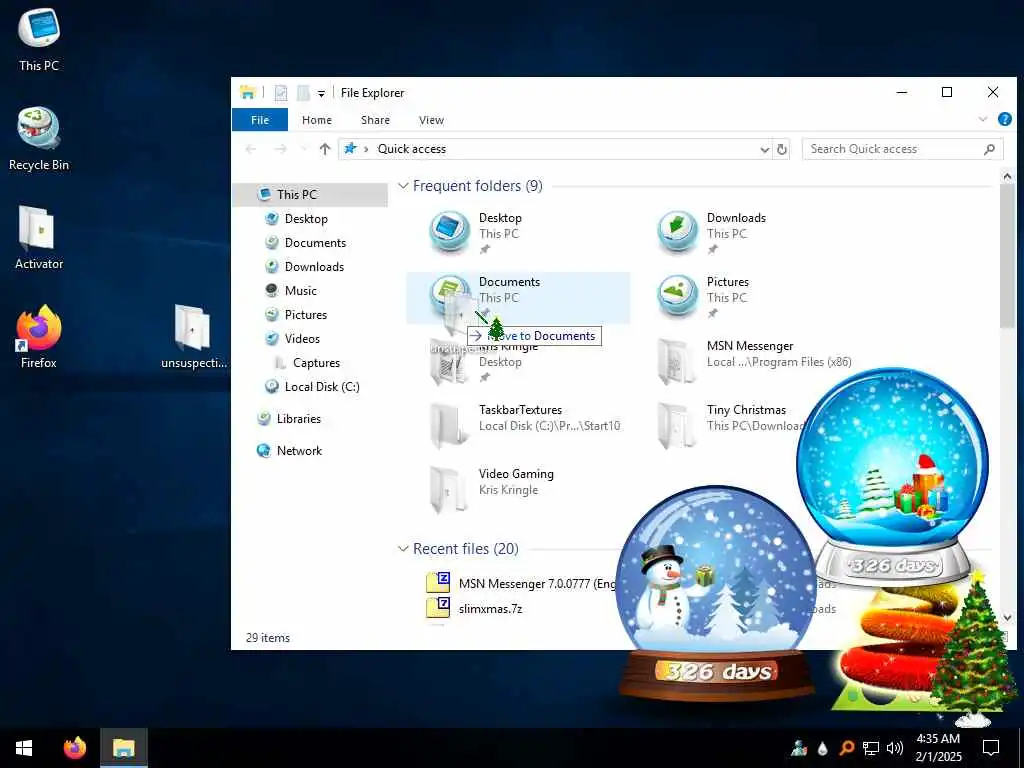The width and height of the screenshot is (1024, 768).
Task: Select slimxmas.7z recent file
Action: [474, 608]
